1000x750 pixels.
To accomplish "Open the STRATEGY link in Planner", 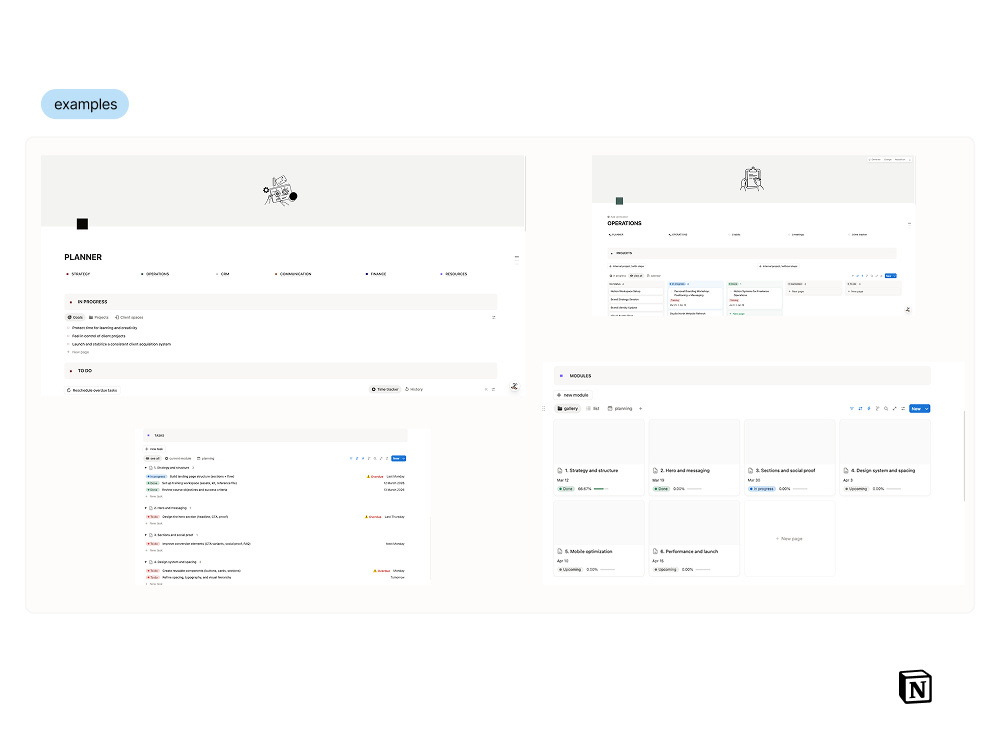I will [x=78, y=274].
